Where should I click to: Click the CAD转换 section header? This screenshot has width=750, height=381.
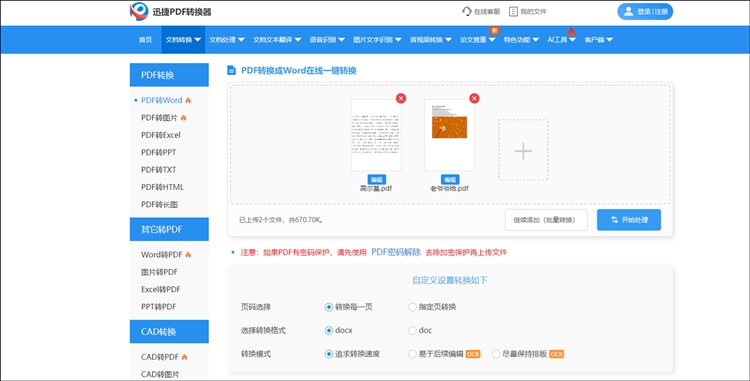(169, 332)
